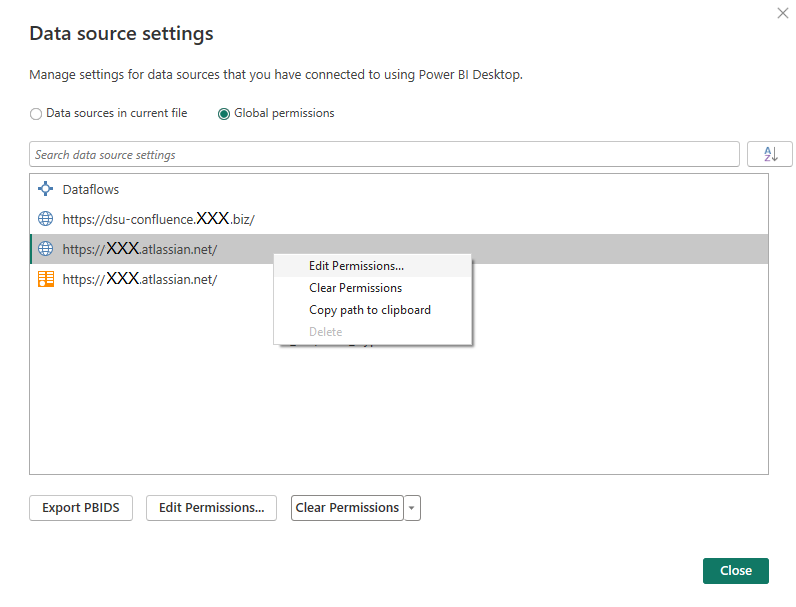Screen dimensions: 796x607
Task: Close dialog with the X icon
Action: coord(782,13)
